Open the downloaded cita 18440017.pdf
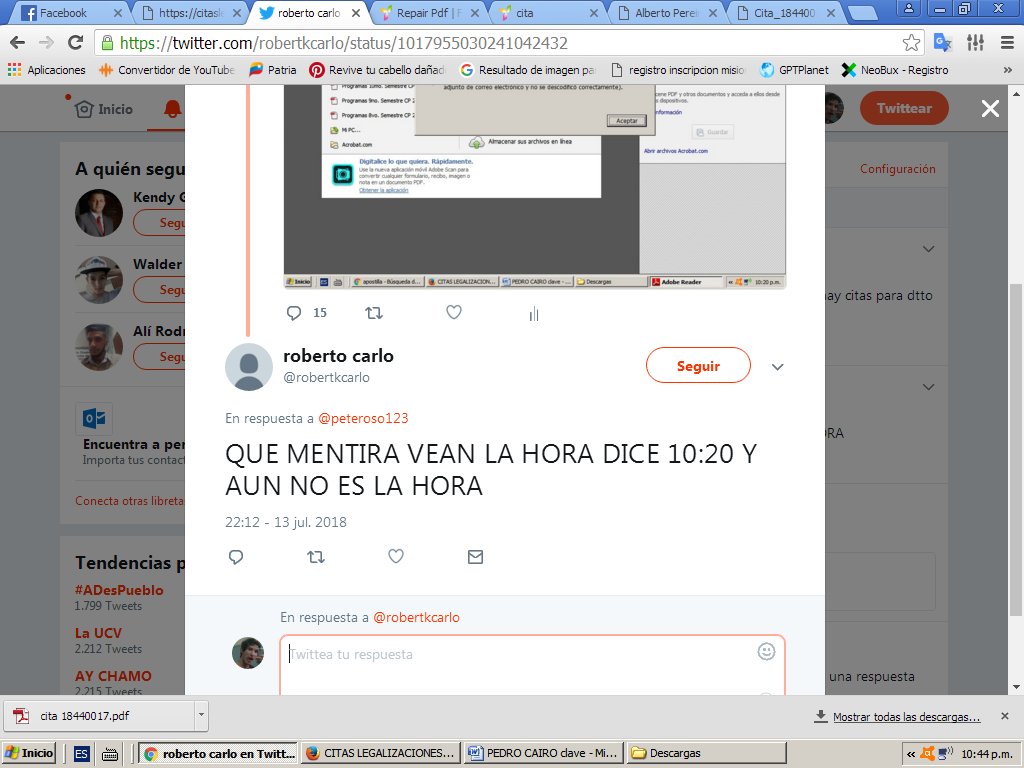This screenshot has width=1024, height=768. [x=99, y=716]
